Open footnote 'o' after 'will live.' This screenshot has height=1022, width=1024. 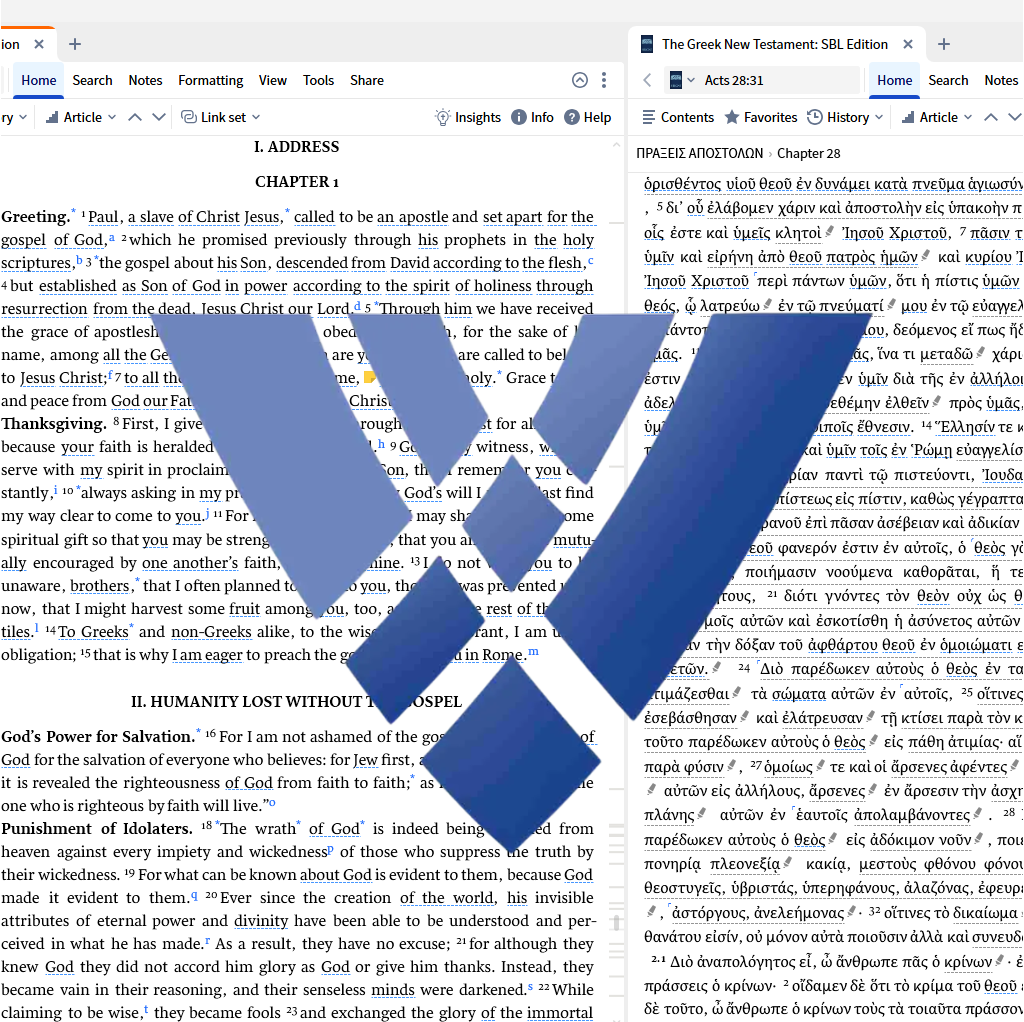coord(272,803)
